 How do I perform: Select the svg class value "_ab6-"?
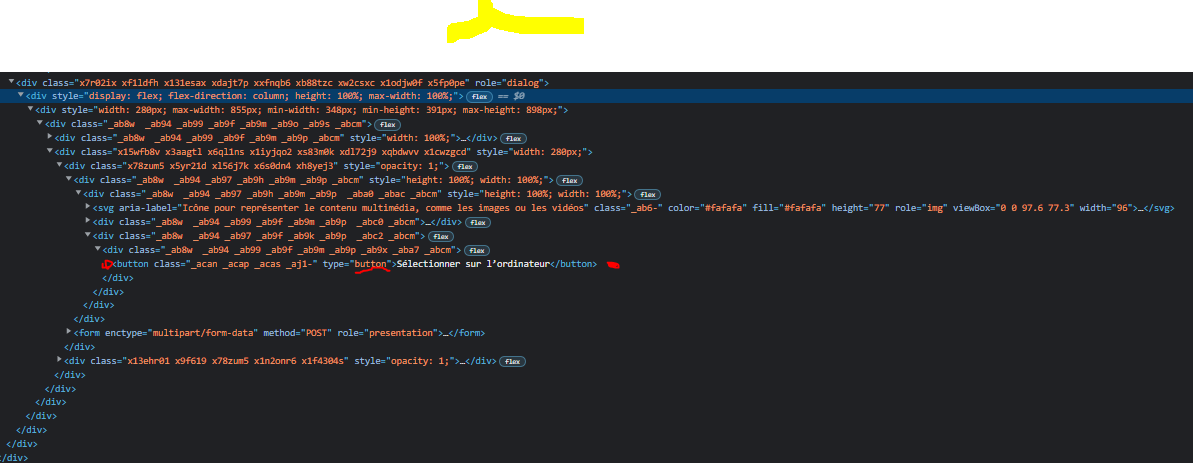click(x=646, y=208)
